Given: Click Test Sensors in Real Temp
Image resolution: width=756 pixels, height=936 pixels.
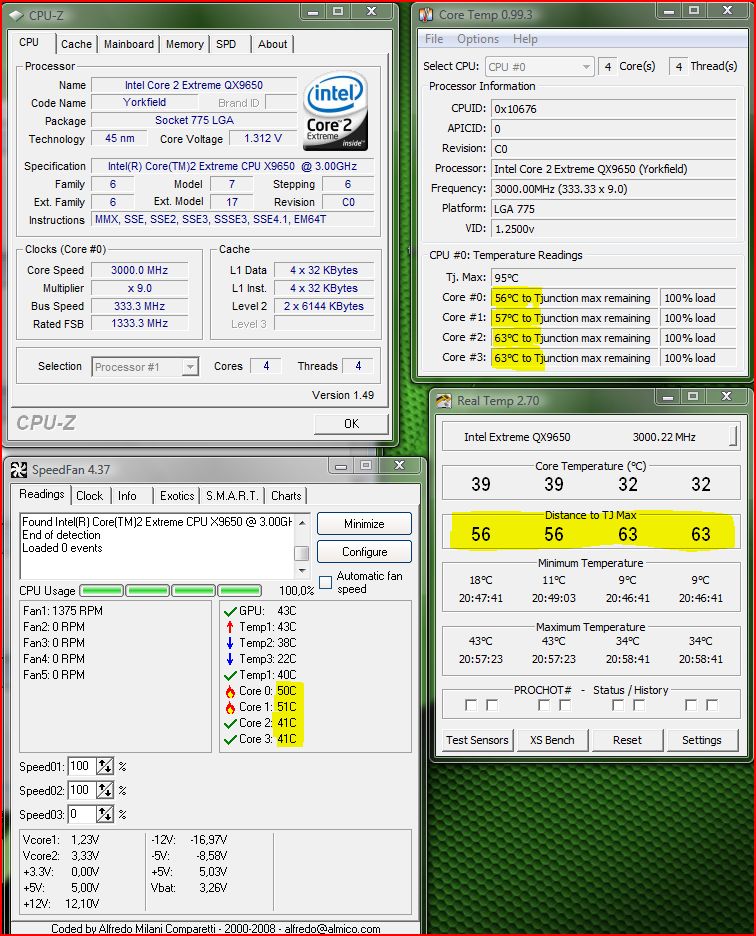Looking at the screenshot, I should point(477,740).
